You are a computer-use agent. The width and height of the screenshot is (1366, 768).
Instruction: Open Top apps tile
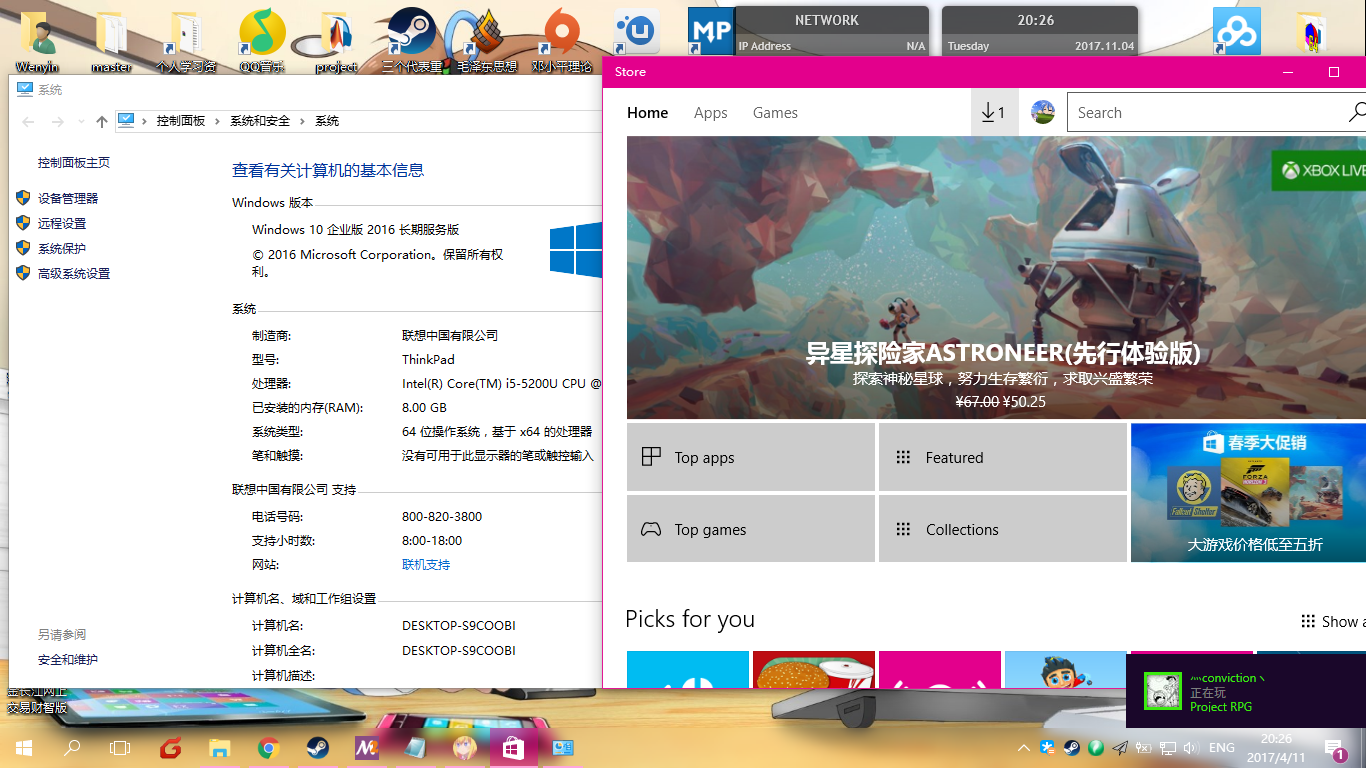pos(751,457)
